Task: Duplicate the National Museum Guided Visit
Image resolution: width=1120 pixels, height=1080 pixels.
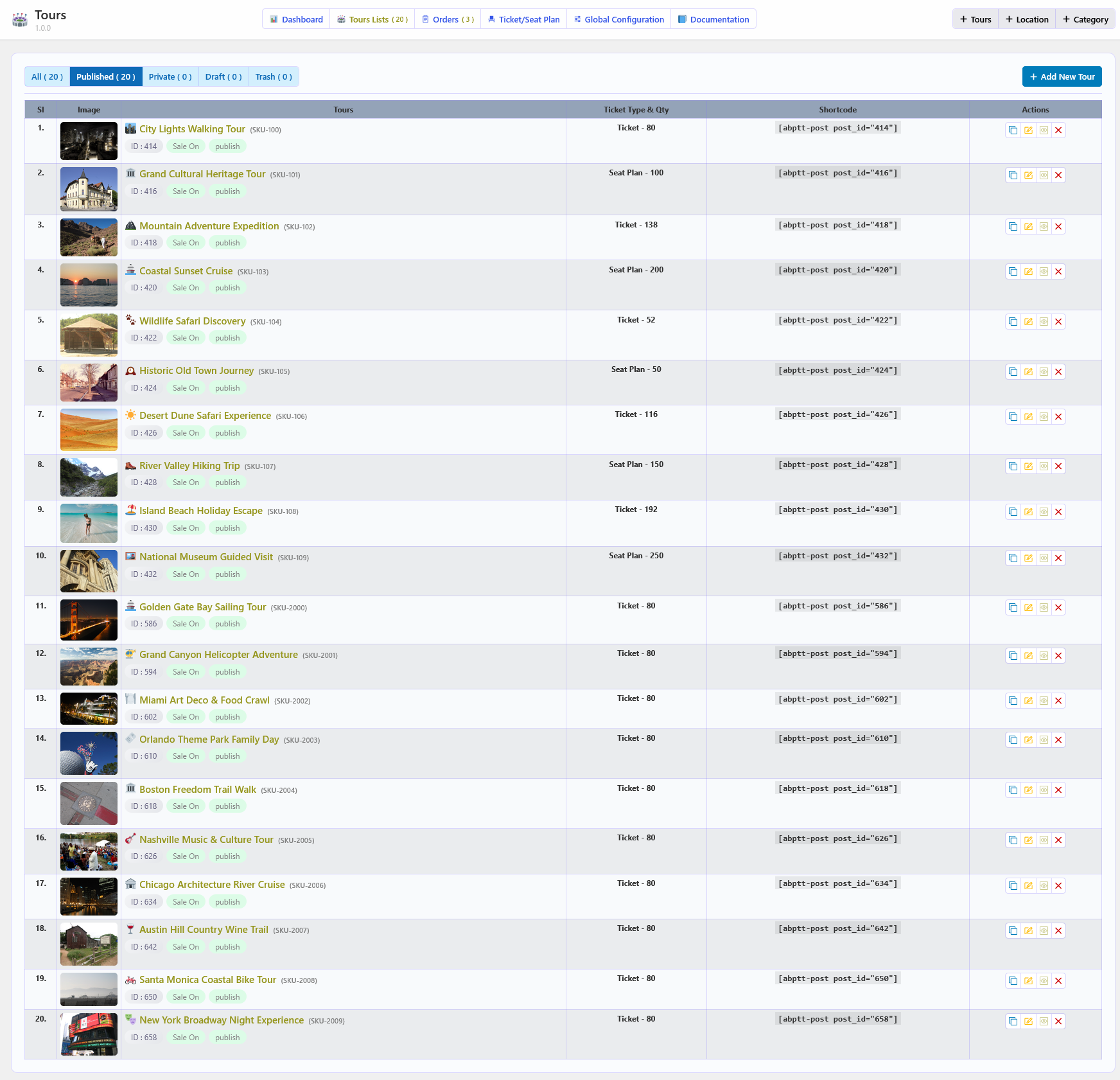Action: tap(1013, 558)
